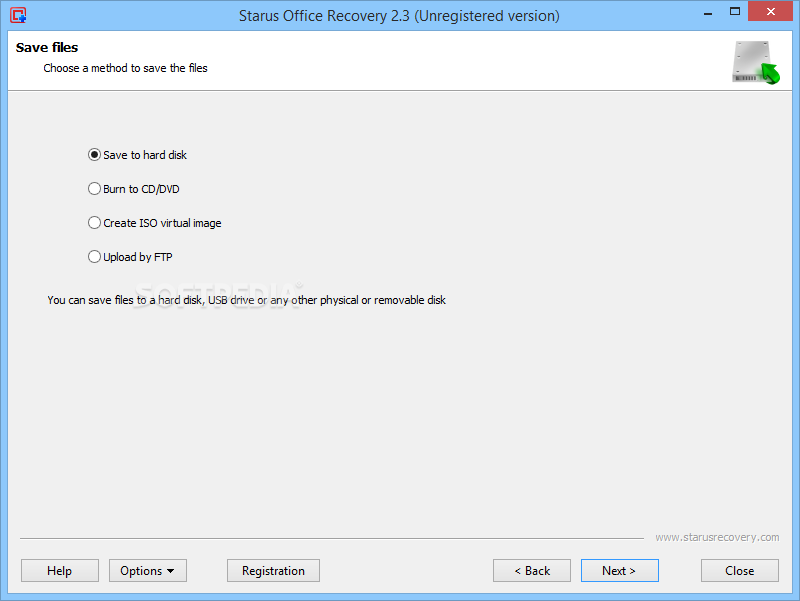The width and height of the screenshot is (800, 601).
Task: Click the hard drive save icon in header
Action: pyautogui.click(x=756, y=62)
